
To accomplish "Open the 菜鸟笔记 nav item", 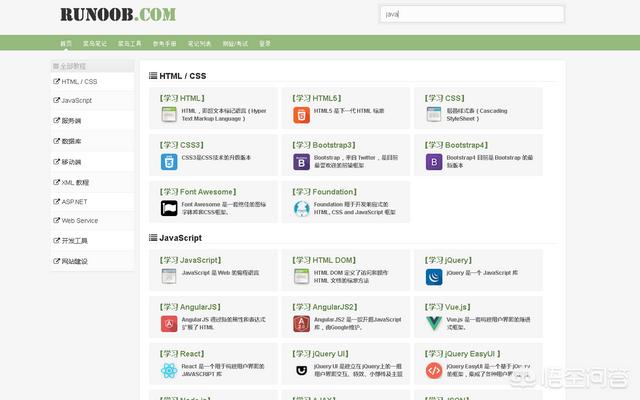I will pos(95,43).
